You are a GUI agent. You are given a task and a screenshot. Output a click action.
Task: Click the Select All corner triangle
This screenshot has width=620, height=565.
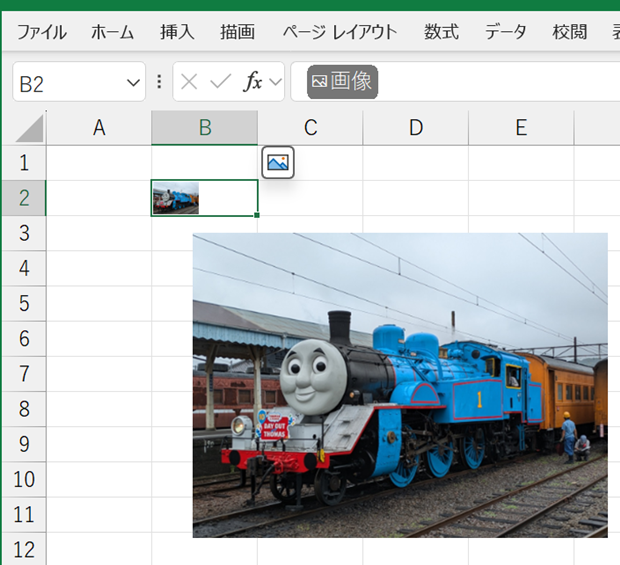[30, 128]
